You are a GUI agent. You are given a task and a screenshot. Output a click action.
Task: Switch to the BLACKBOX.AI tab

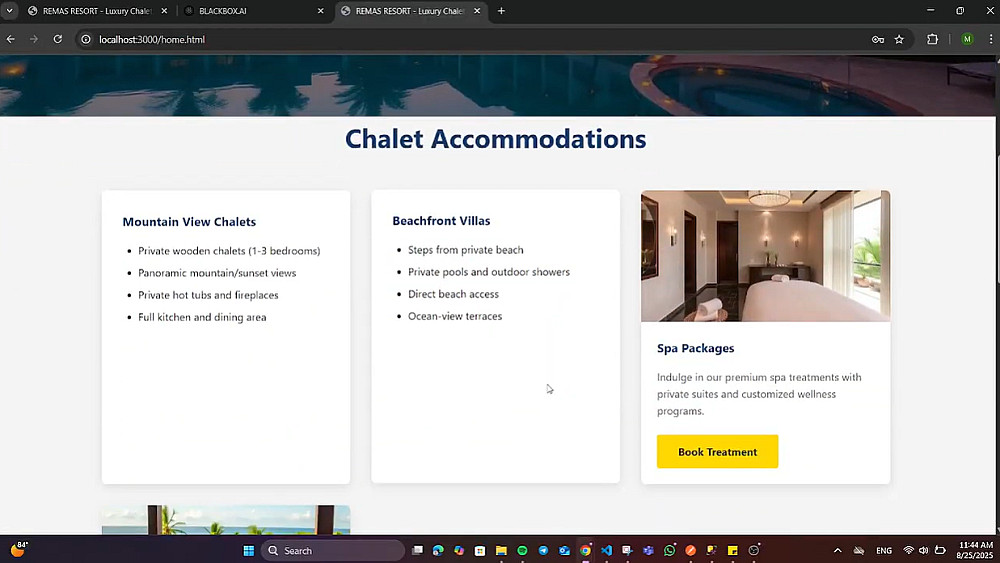point(223,11)
